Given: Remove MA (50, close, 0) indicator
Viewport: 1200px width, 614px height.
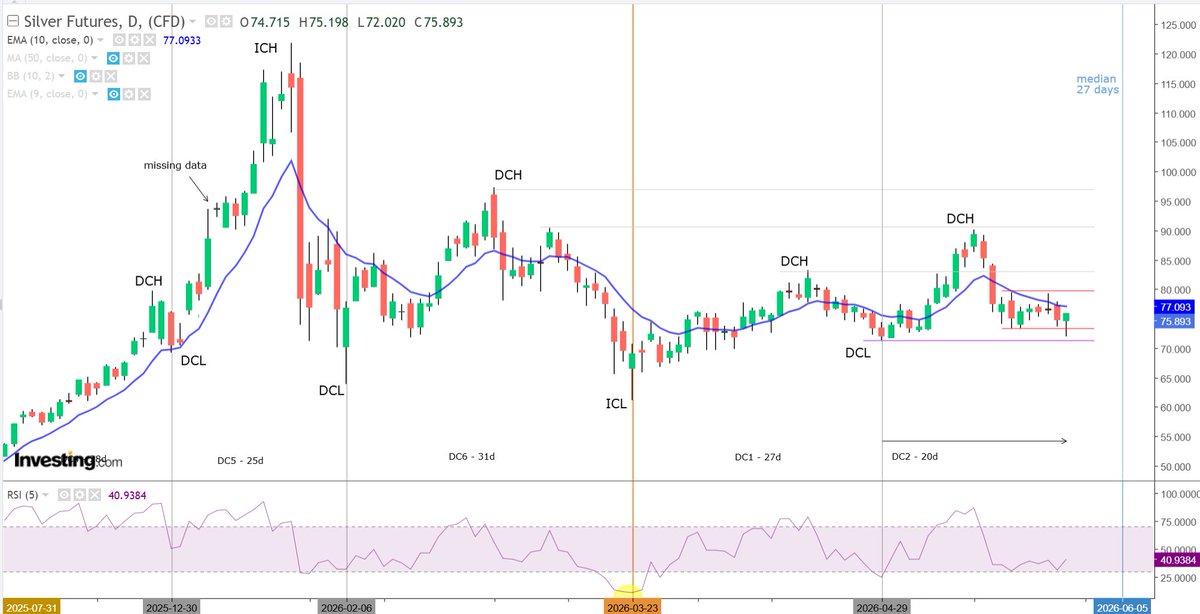Looking at the screenshot, I should coord(143,59).
